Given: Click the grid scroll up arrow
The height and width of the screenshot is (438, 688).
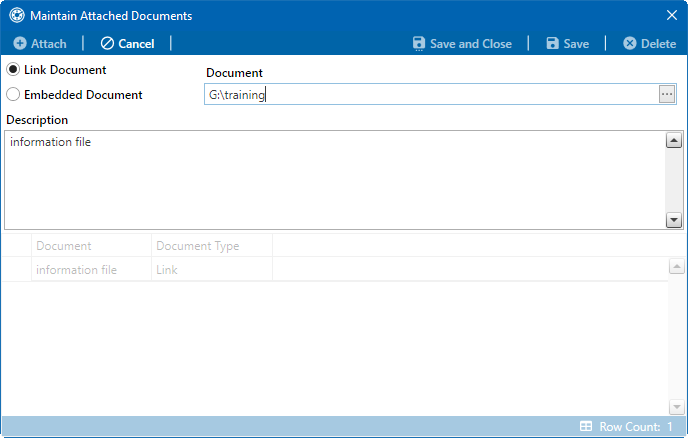Looking at the screenshot, I should pos(677,266).
